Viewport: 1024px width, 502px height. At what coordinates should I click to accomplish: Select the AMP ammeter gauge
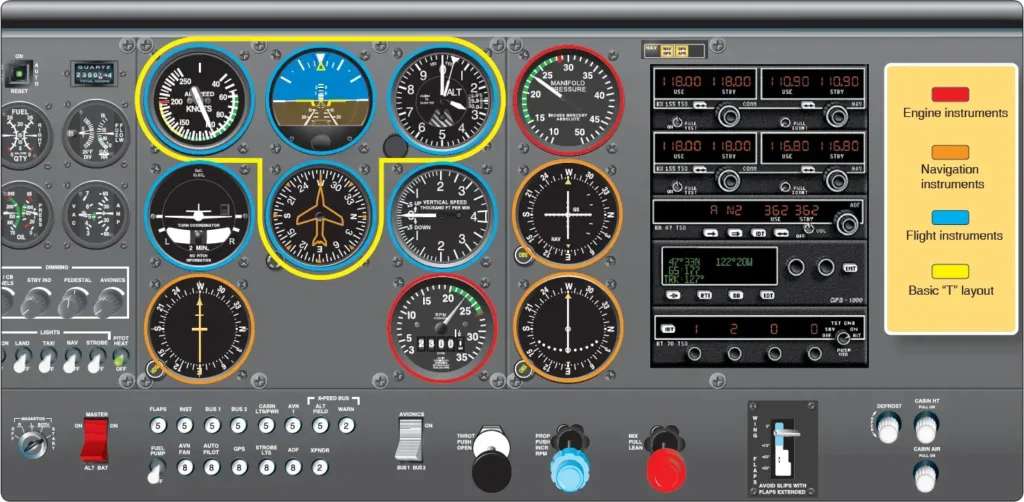click(x=96, y=213)
